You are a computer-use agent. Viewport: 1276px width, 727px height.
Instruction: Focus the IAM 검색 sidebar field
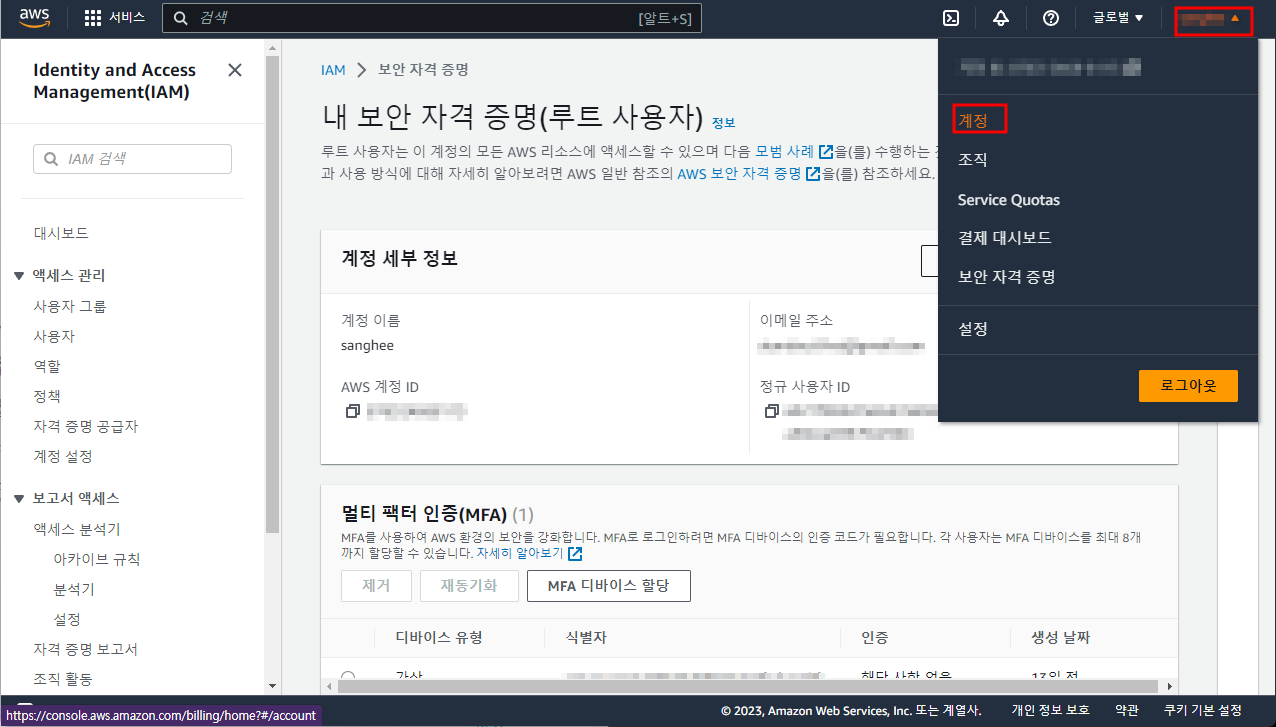tap(132, 159)
